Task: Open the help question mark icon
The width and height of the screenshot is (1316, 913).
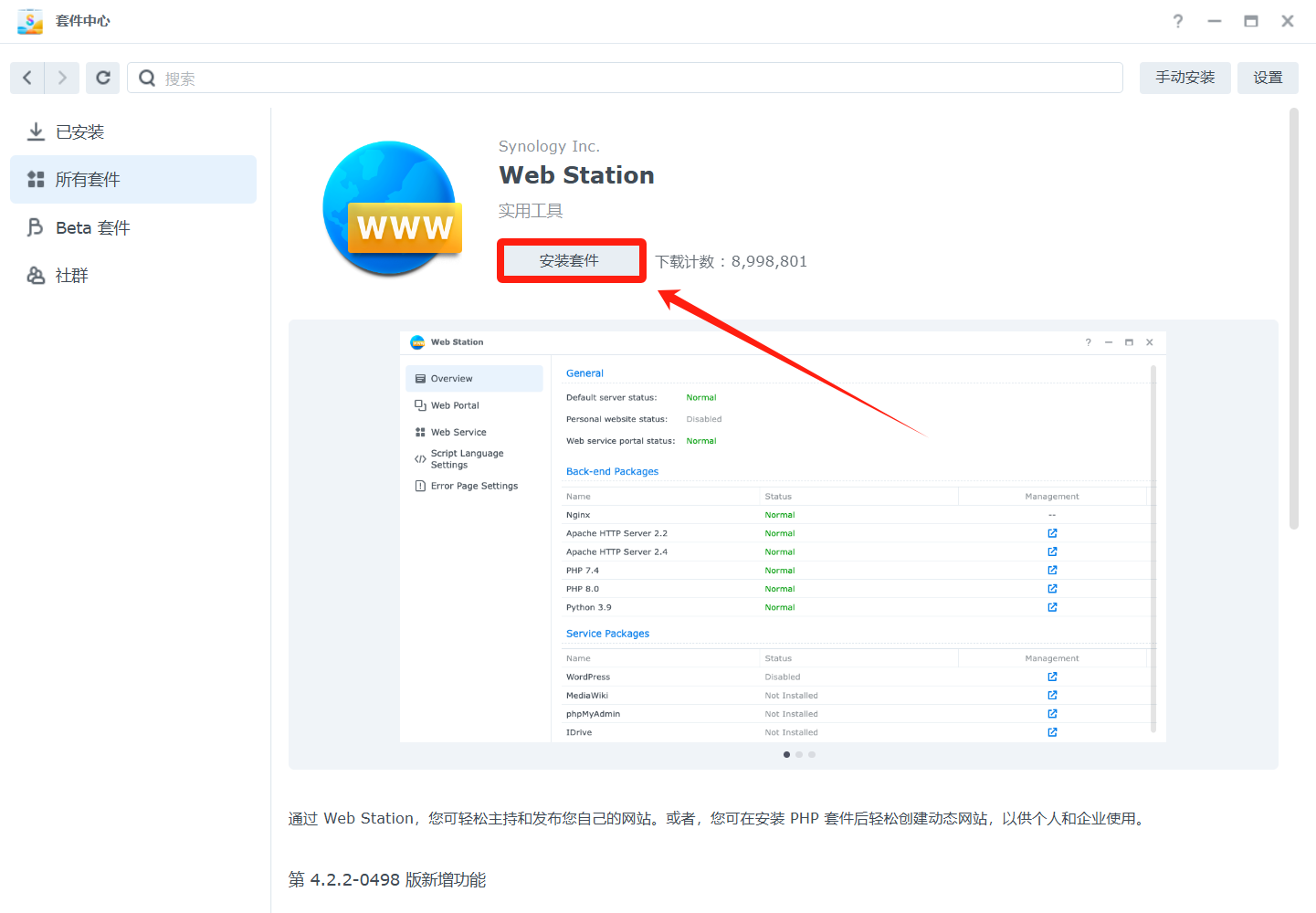Action: coord(1178,21)
